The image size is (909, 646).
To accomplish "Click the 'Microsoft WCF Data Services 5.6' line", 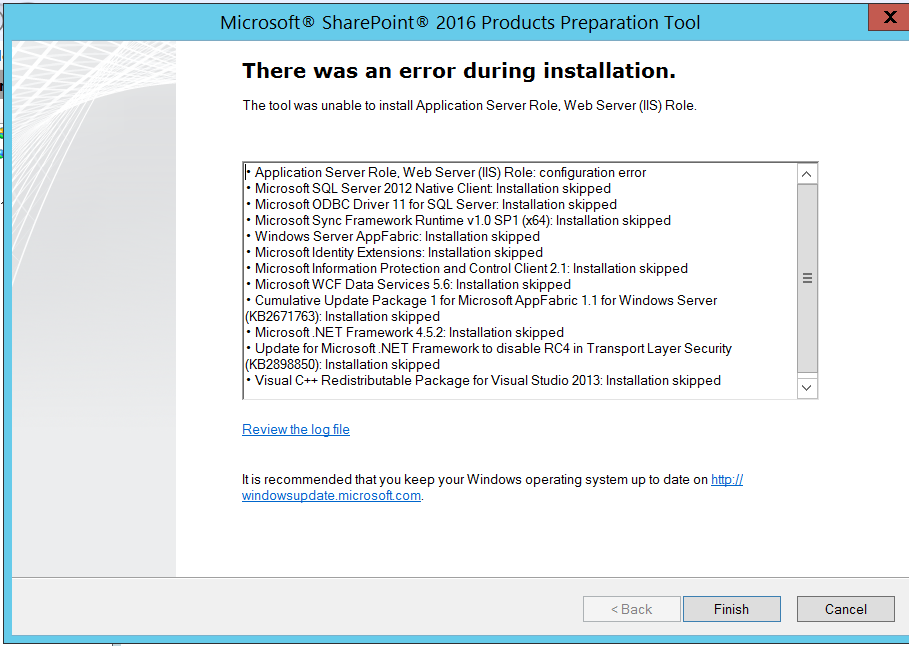I will [x=408, y=284].
